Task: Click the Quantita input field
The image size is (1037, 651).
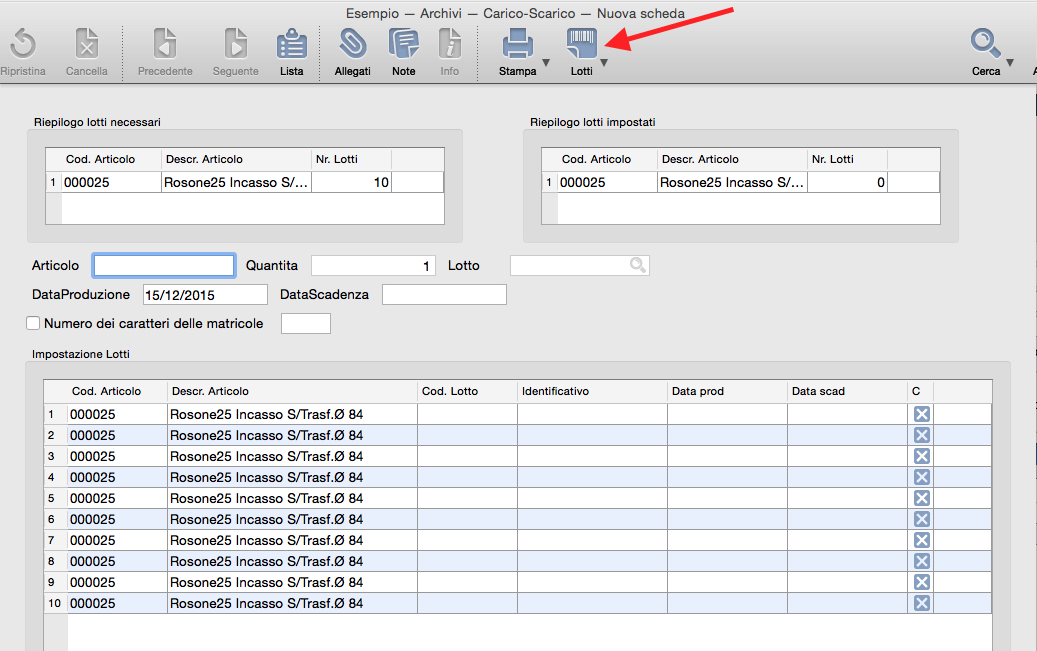Action: click(x=374, y=266)
